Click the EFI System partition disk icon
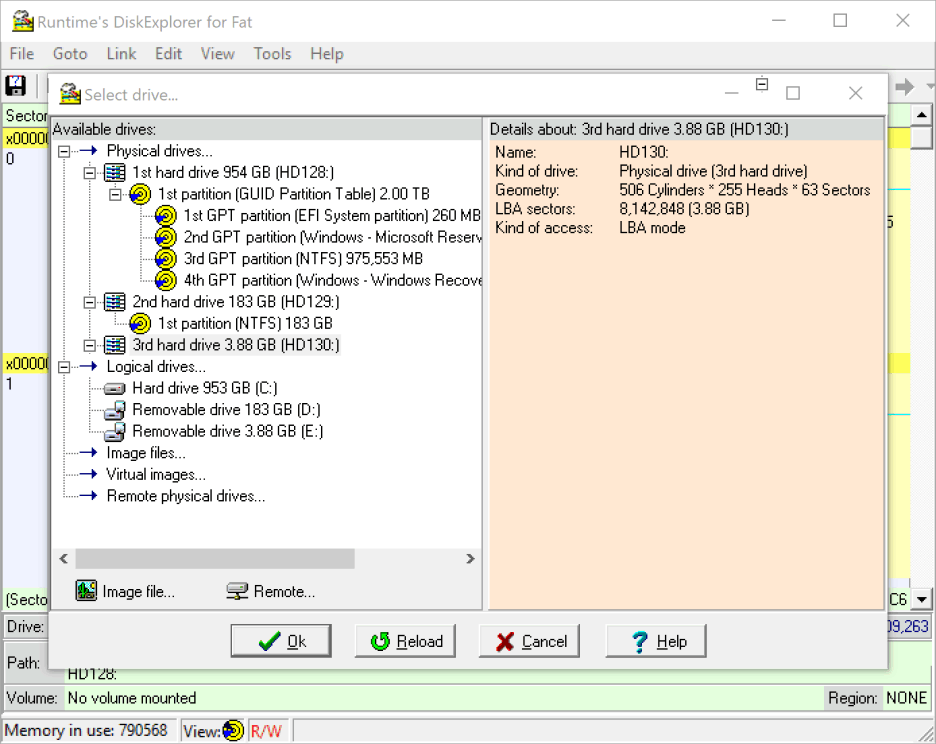 pos(167,216)
